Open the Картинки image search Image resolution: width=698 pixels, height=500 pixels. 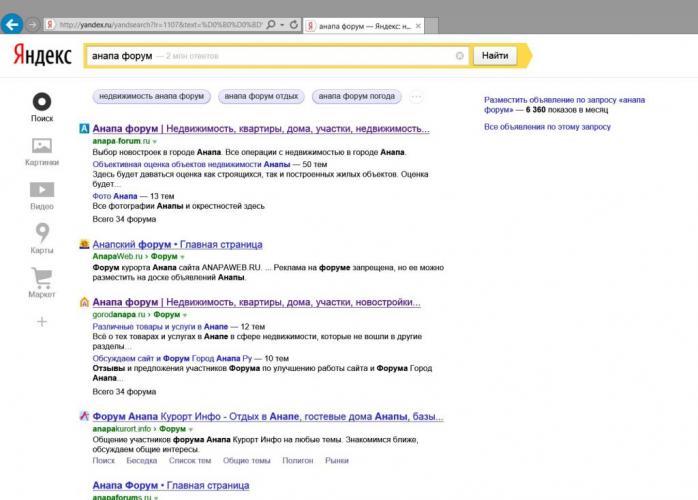coord(42,152)
